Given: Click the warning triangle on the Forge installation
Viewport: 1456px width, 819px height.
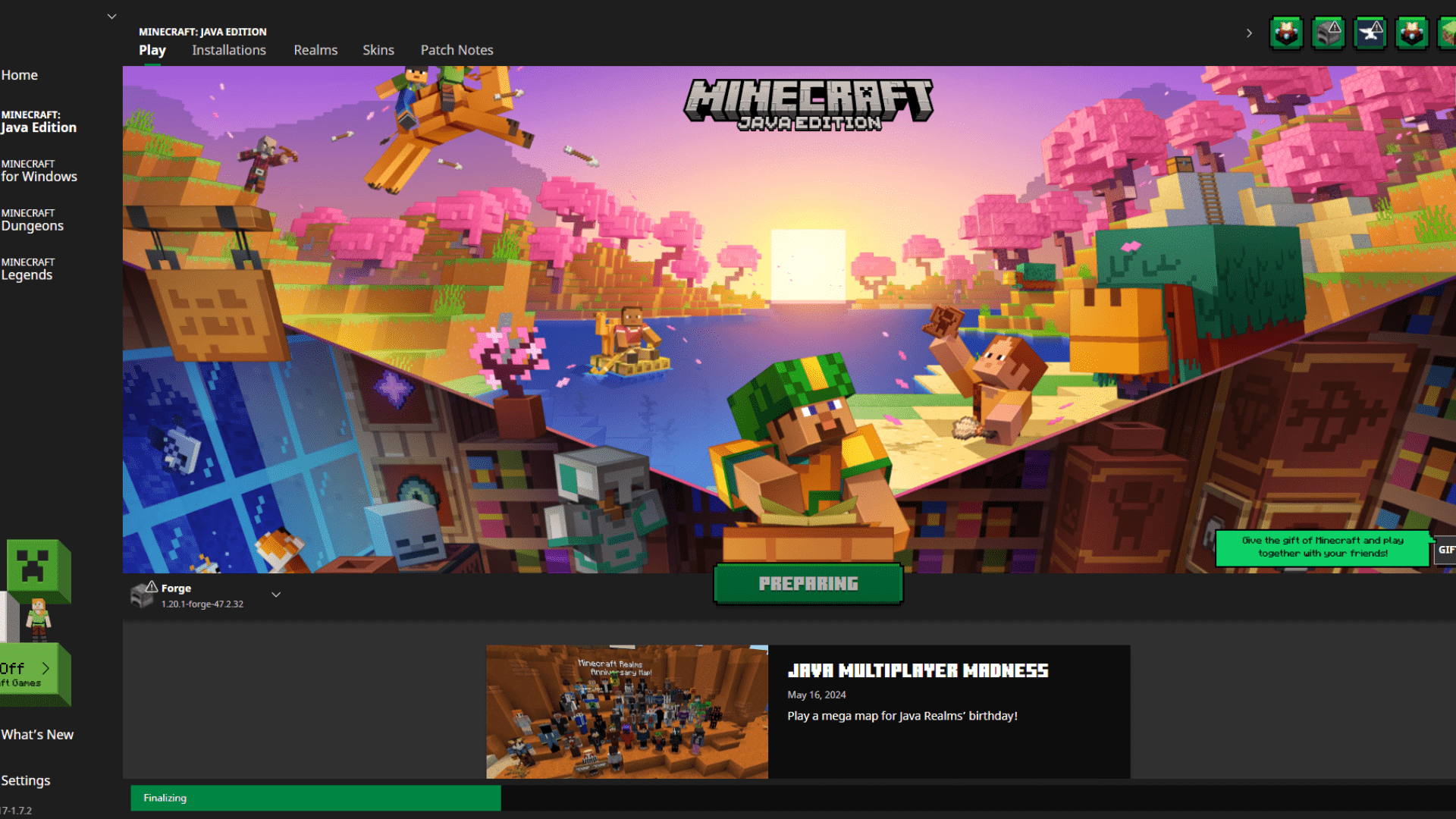Looking at the screenshot, I should (x=152, y=586).
